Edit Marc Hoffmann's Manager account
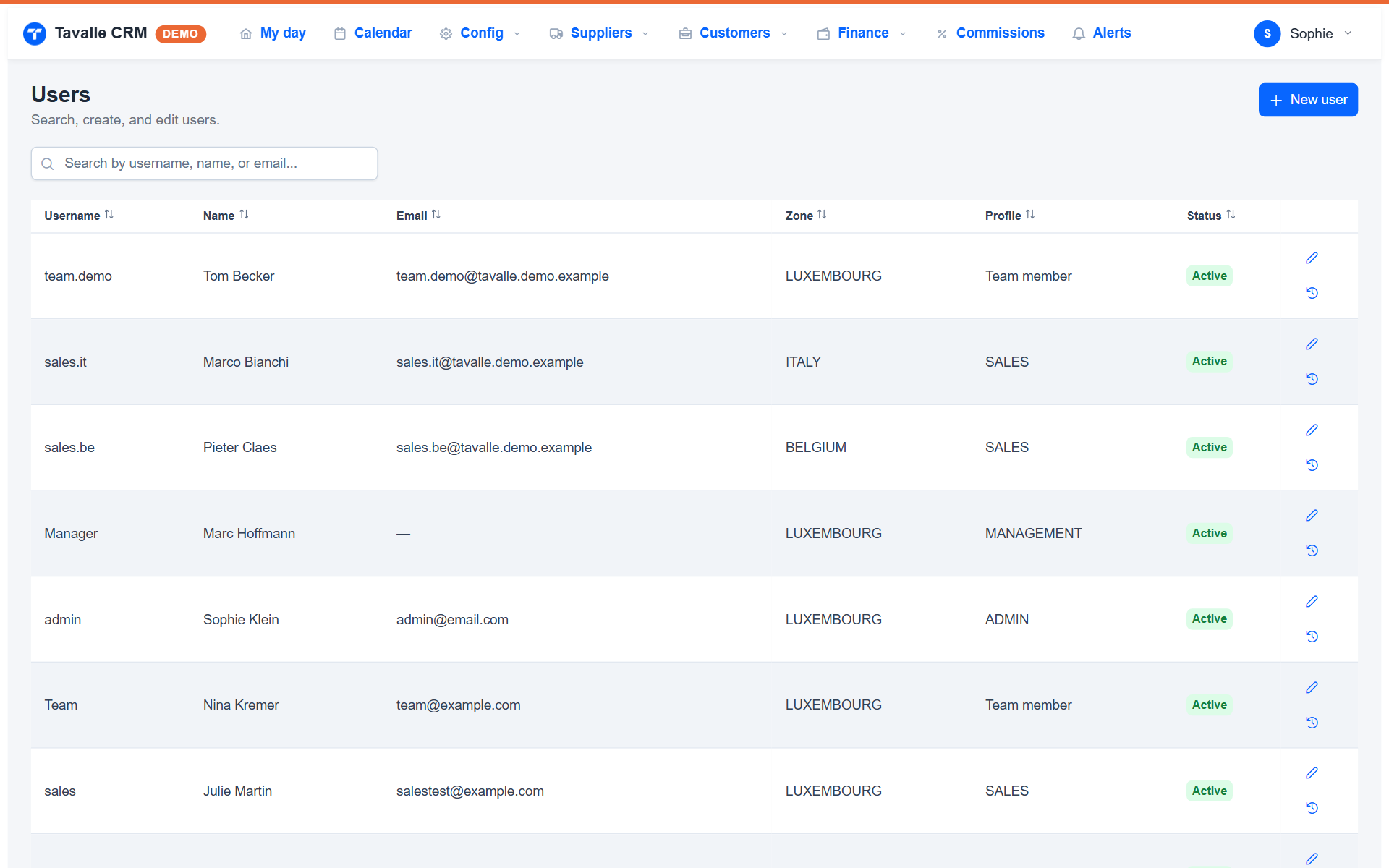1389x868 pixels. 1312,516
